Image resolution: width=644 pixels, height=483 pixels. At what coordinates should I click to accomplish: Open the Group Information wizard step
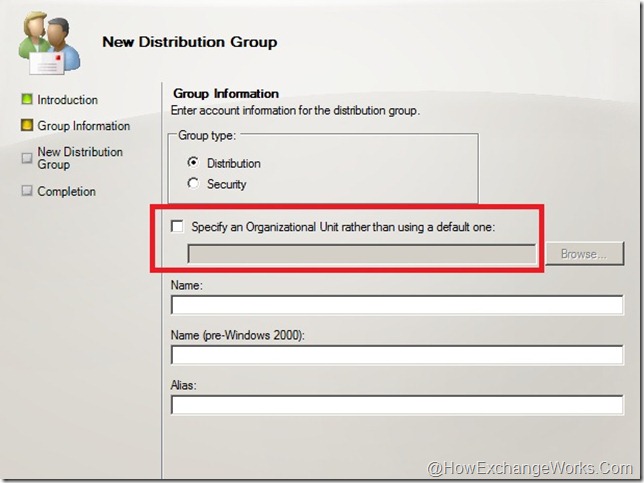click(83, 126)
